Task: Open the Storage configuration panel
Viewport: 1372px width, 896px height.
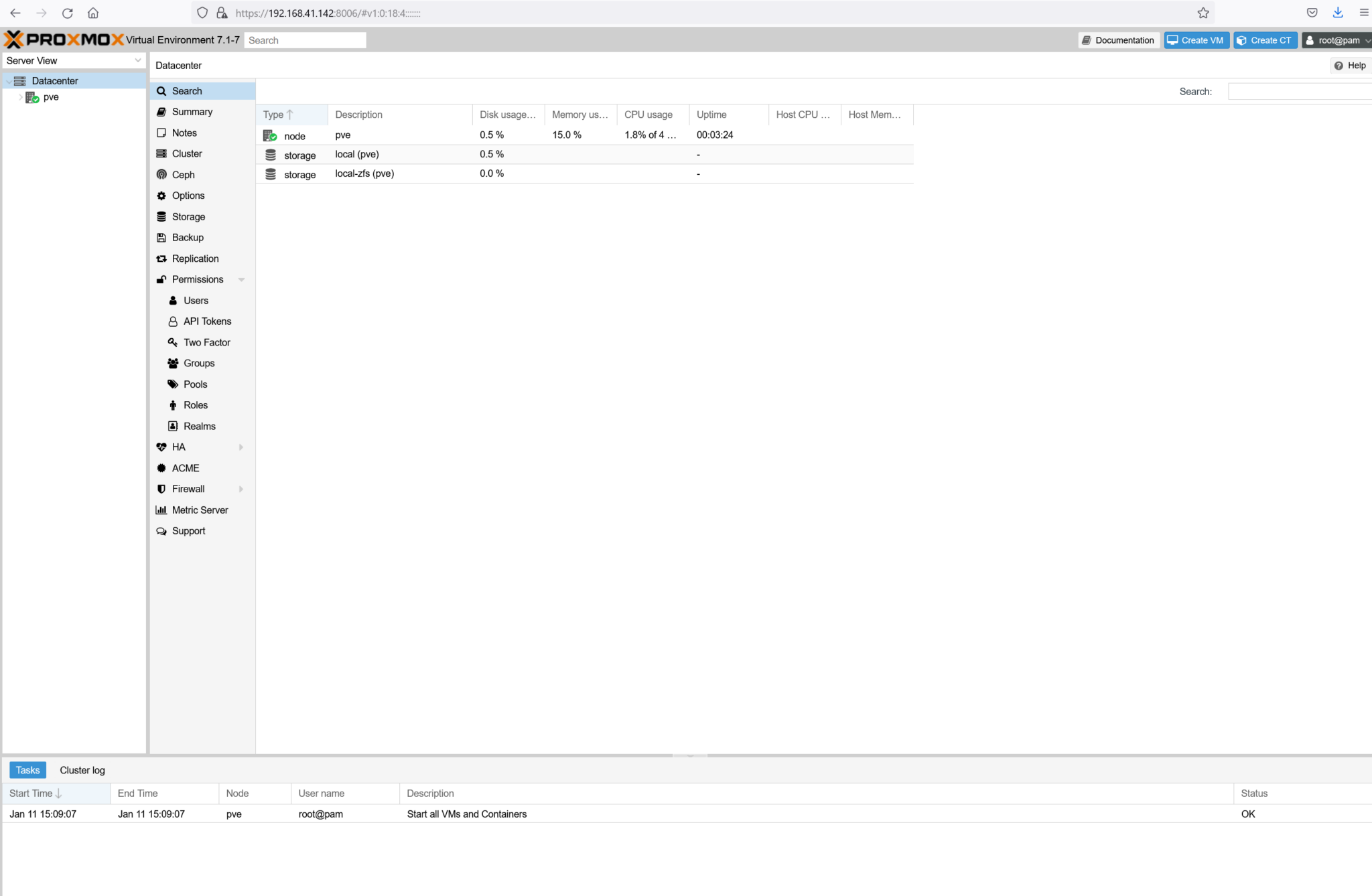Action: [188, 216]
